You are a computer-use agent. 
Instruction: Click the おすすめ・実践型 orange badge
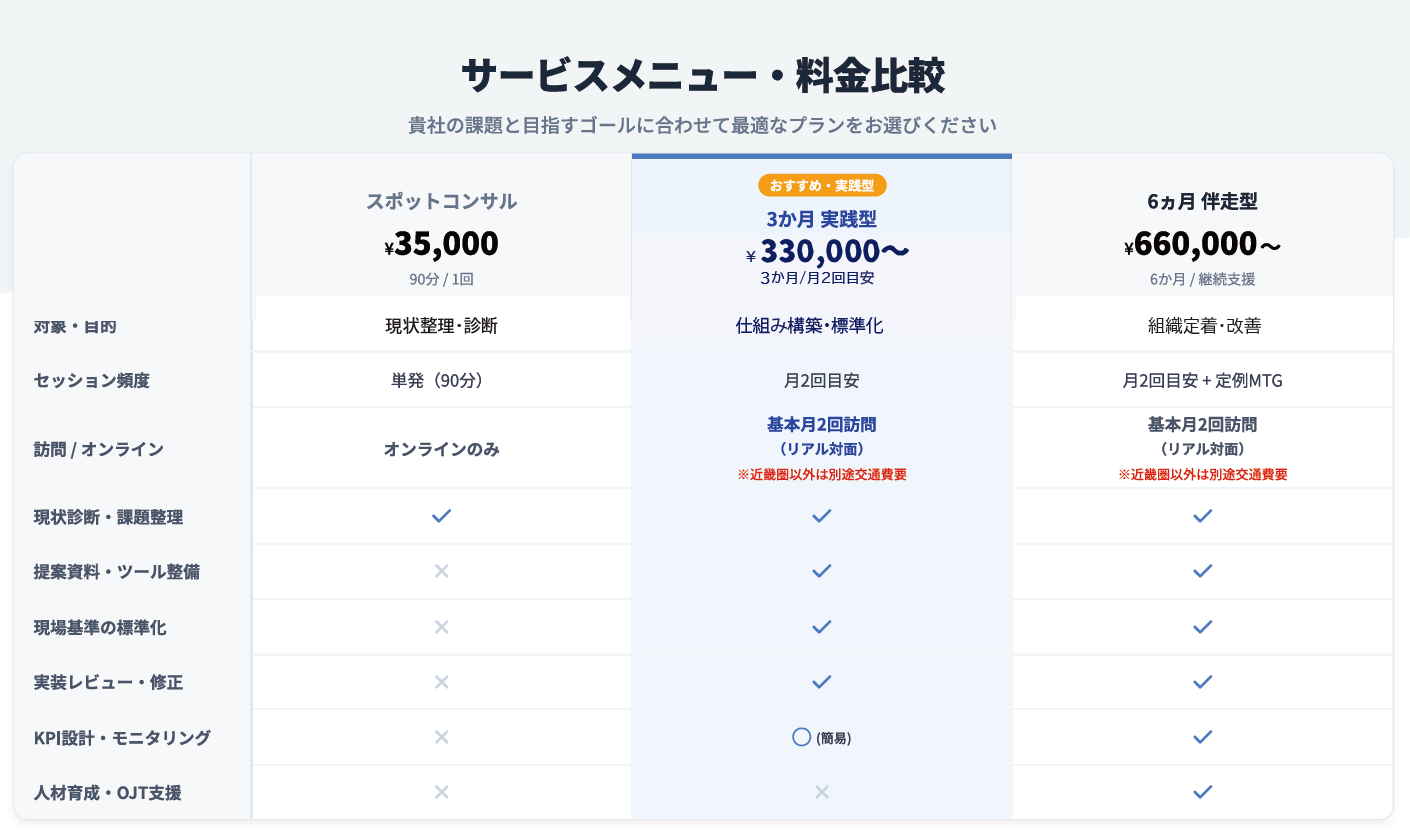tap(822, 185)
